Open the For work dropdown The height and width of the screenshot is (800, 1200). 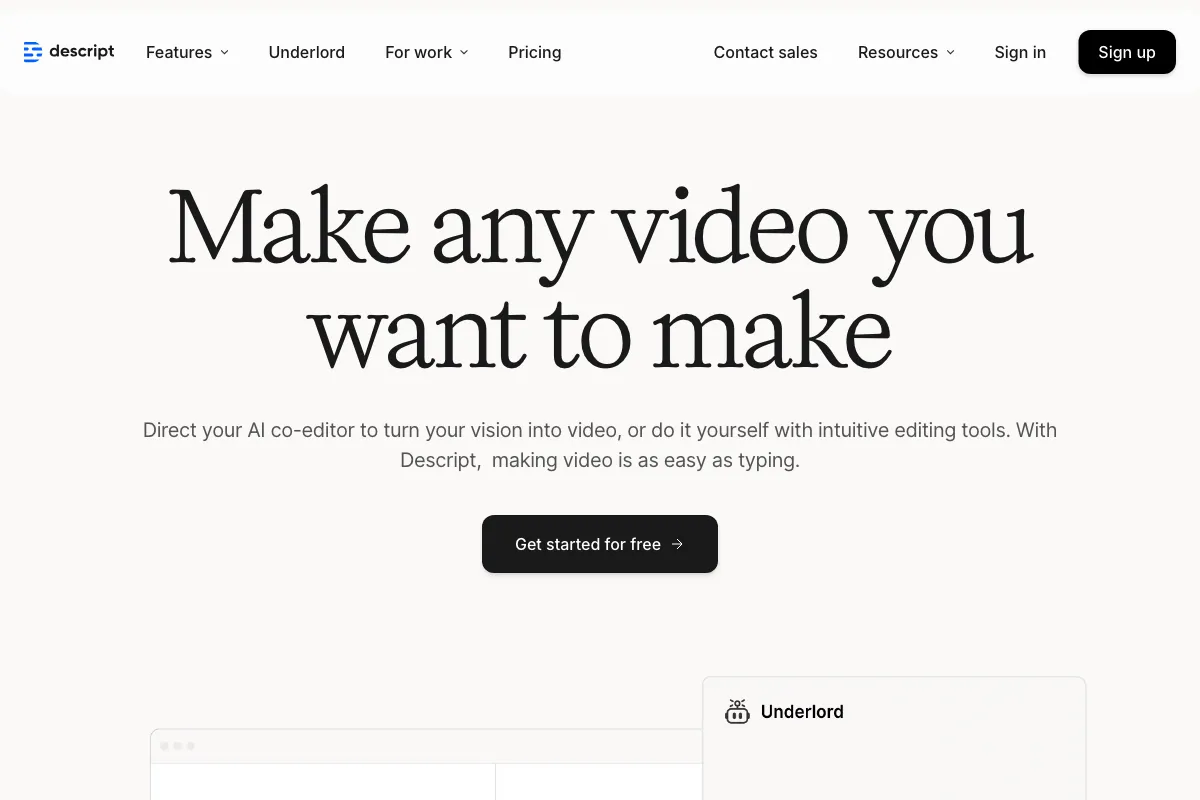pos(426,52)
